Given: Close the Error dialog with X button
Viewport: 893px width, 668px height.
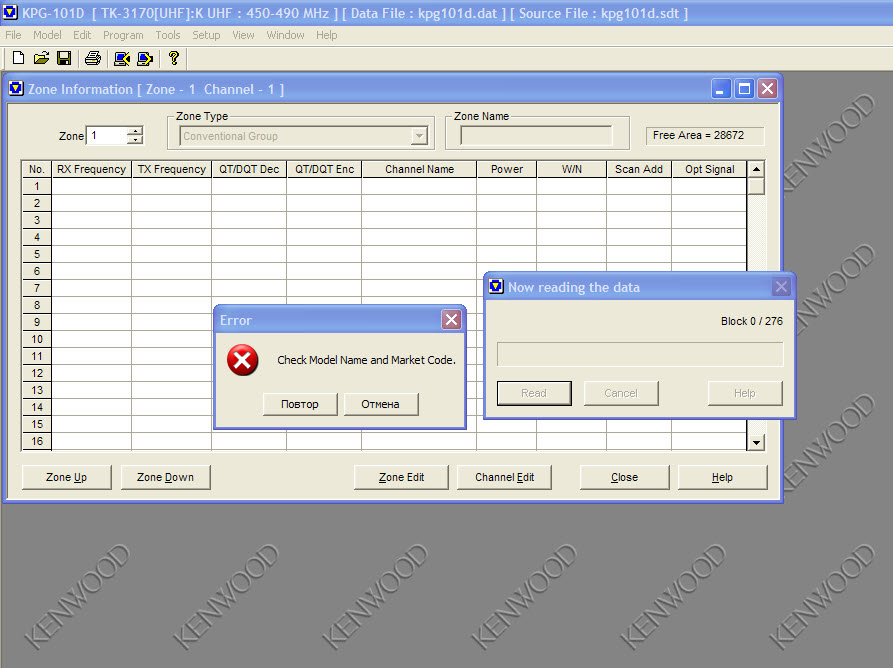Looking at the screenshot, I should coord(452,320).
